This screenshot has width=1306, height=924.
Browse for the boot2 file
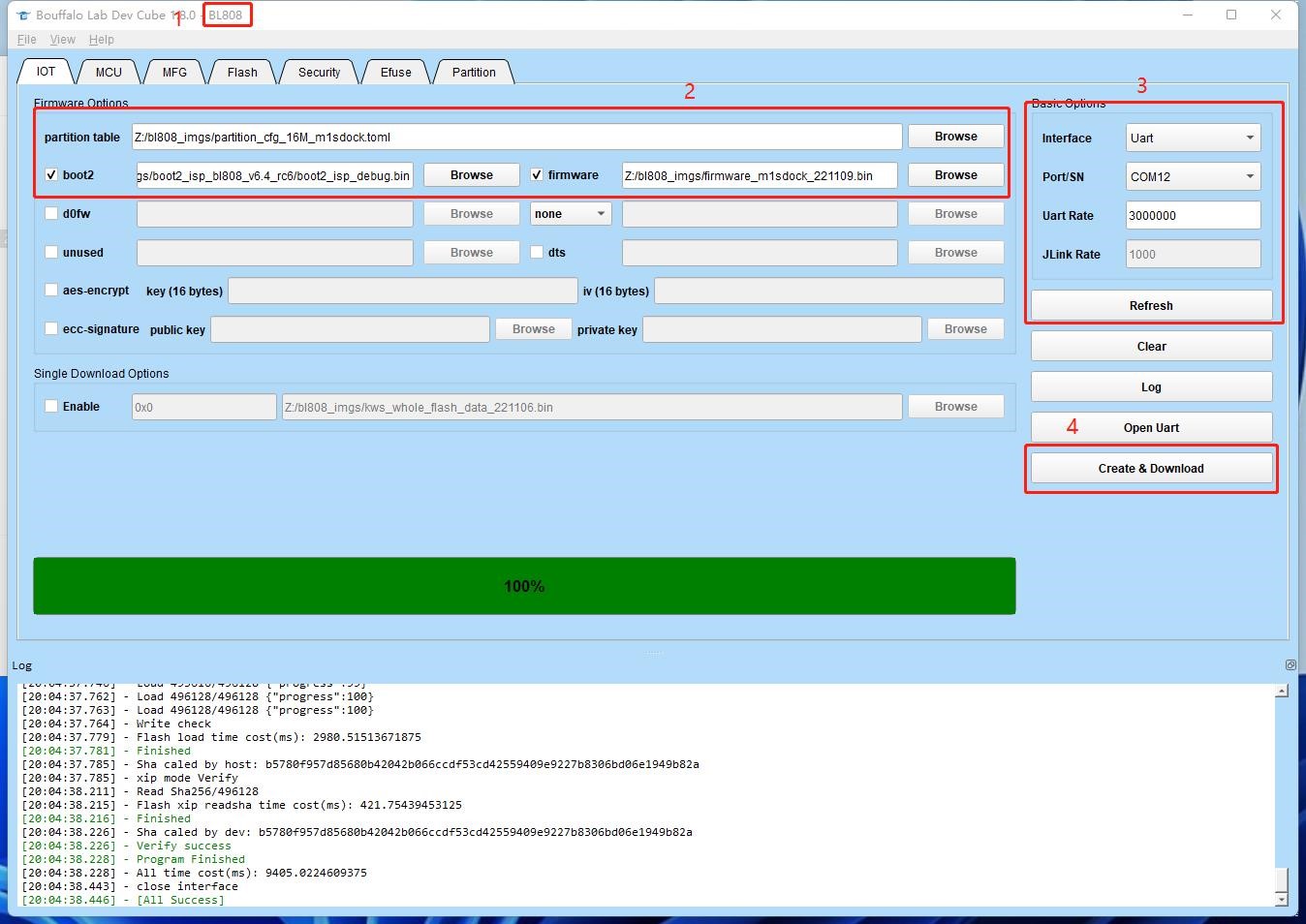(x=472, y=175)
